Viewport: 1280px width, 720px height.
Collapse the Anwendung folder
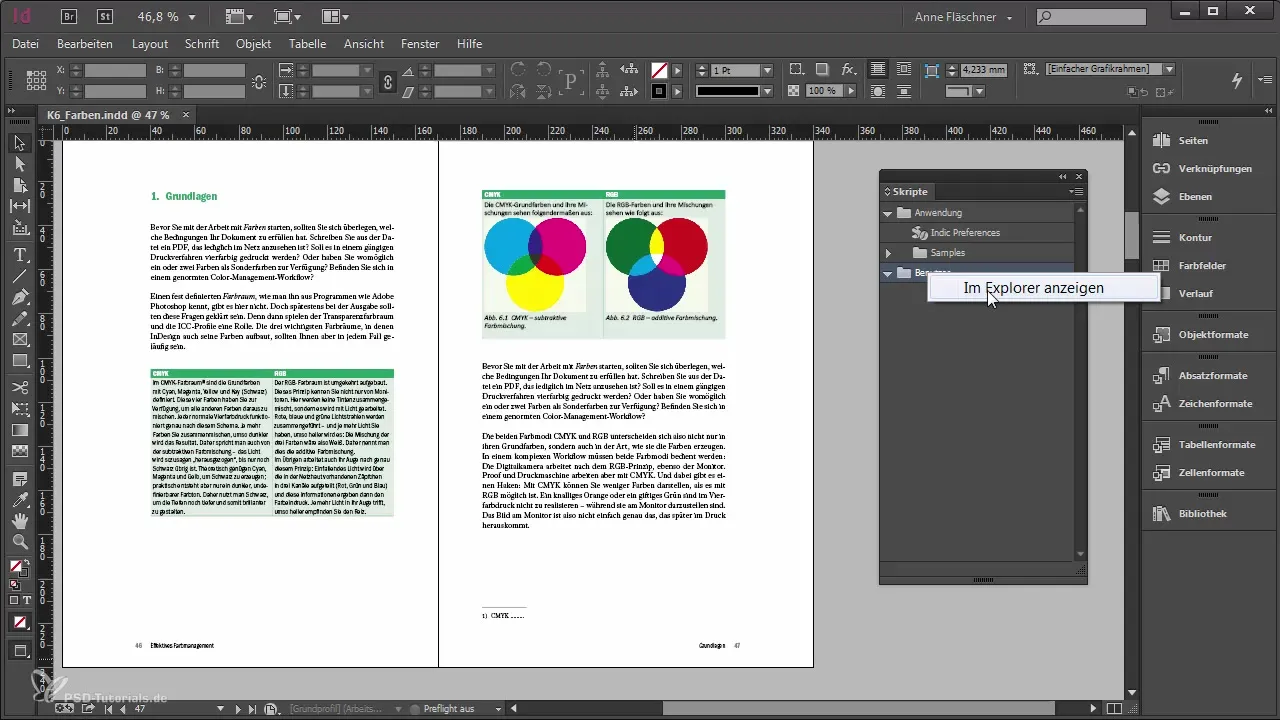pos(887,213)
